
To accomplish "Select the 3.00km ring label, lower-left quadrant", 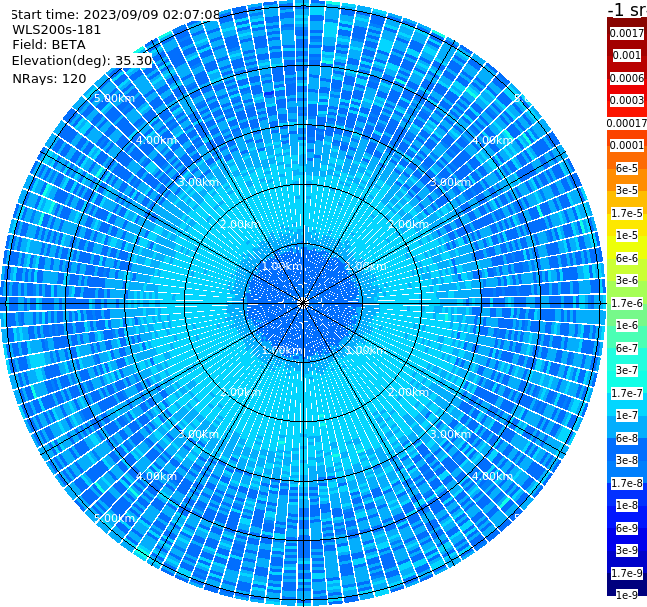I will pos(198,434).
